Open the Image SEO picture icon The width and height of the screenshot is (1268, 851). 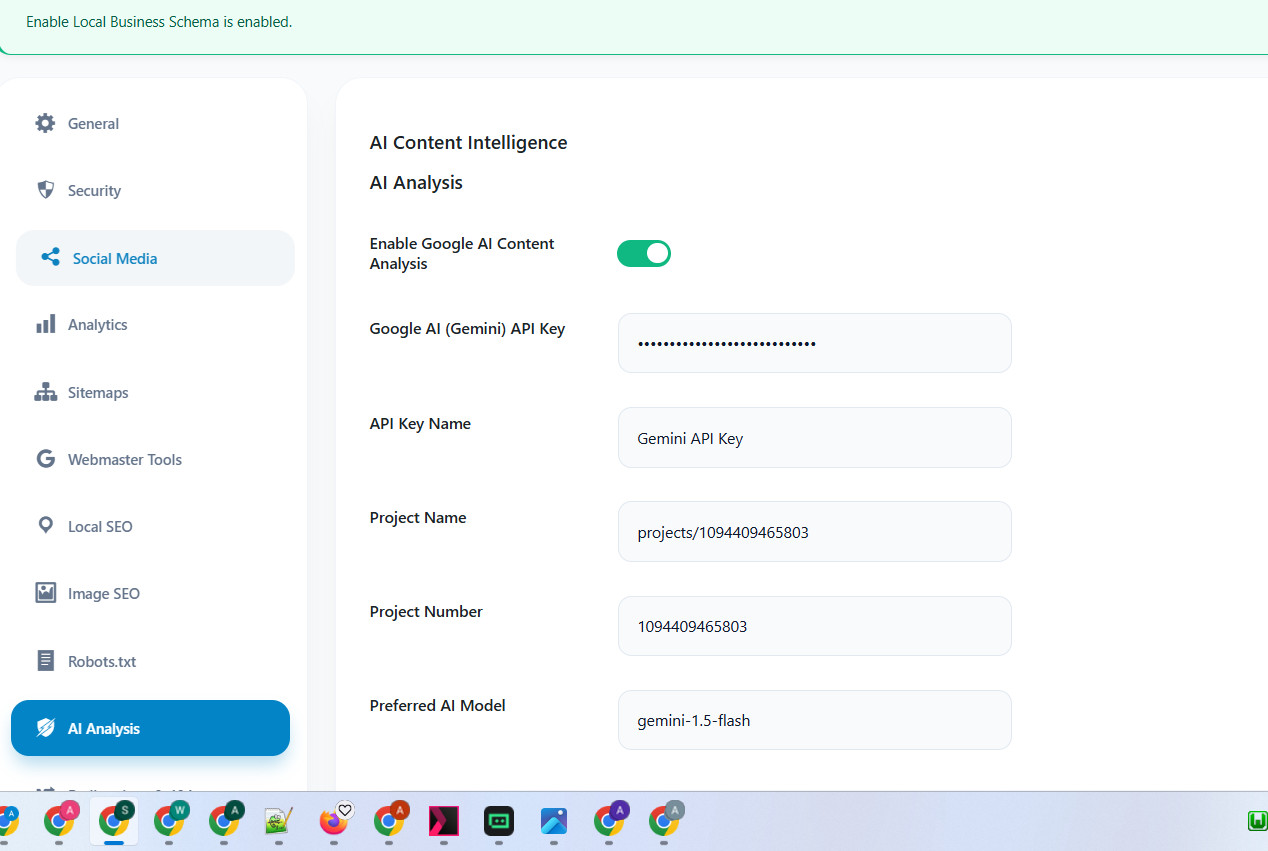click(x=45, y=593)
